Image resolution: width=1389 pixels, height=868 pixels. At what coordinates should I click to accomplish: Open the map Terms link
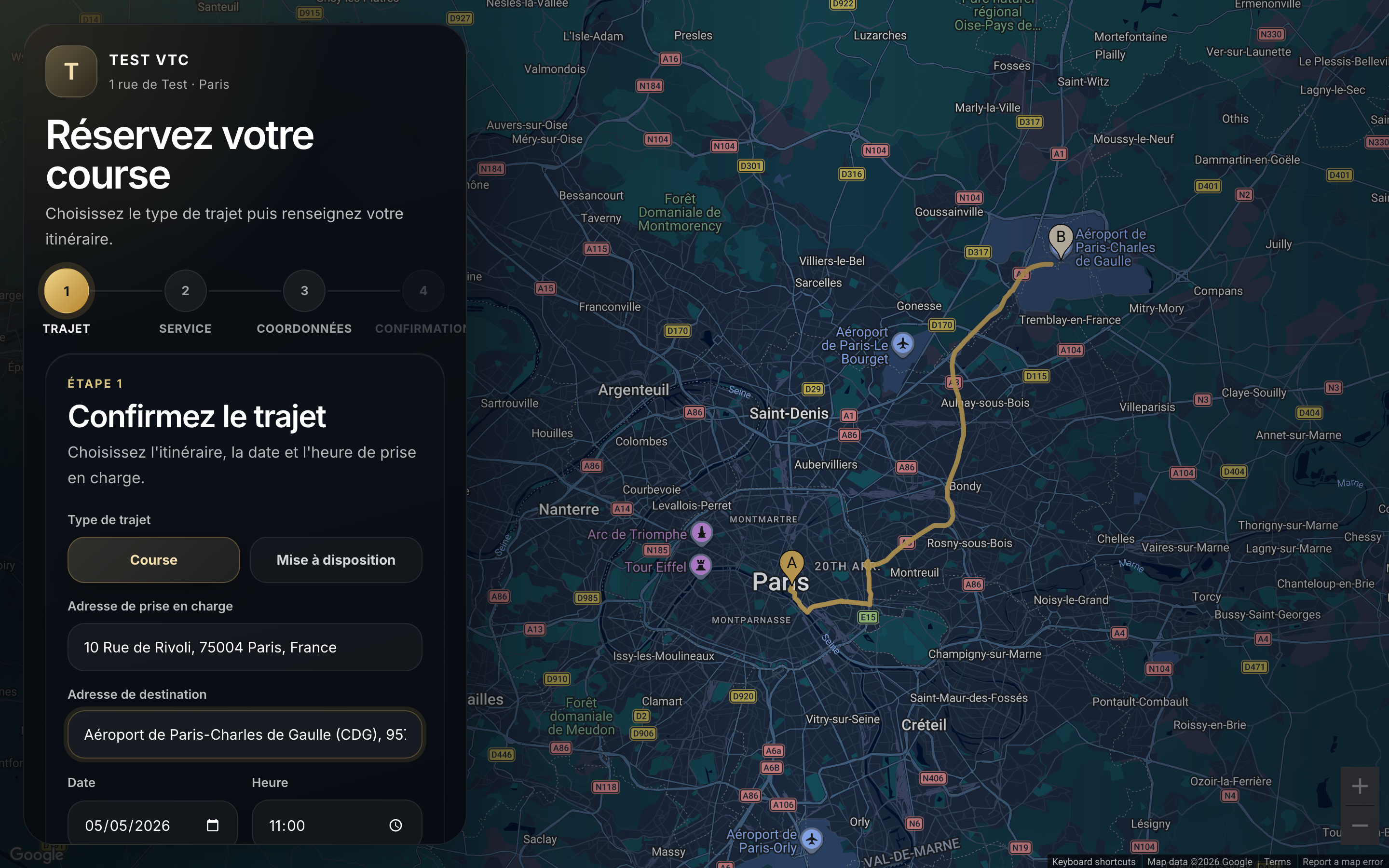tap(1277, 862)
